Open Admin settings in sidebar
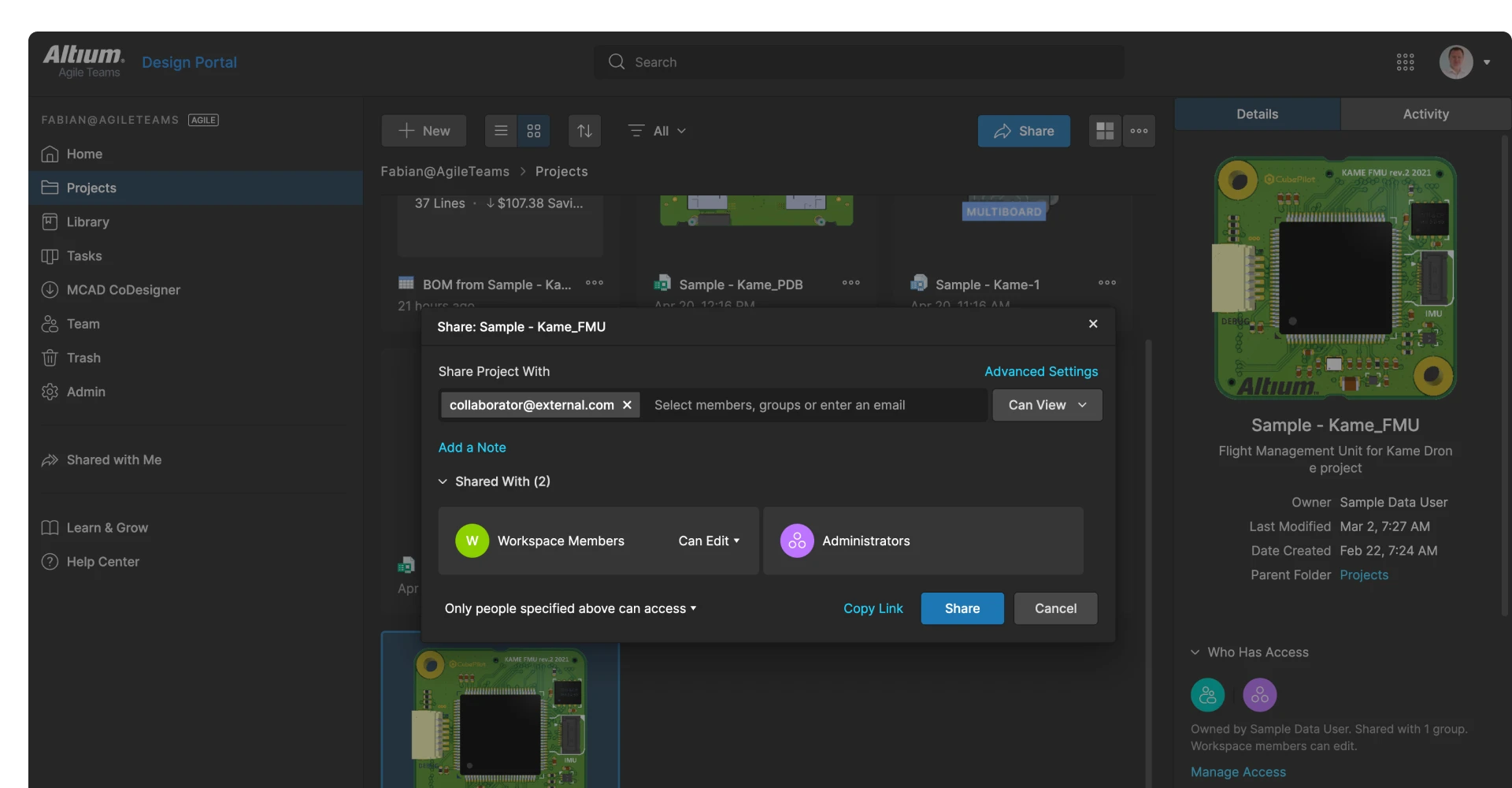The height and width of the screenshot is (788, 1512). point(195,392)
